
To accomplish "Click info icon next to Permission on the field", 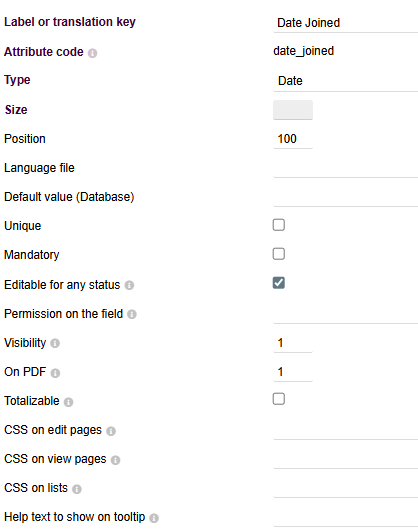I will pyautogui.click(x=132, y=314).
